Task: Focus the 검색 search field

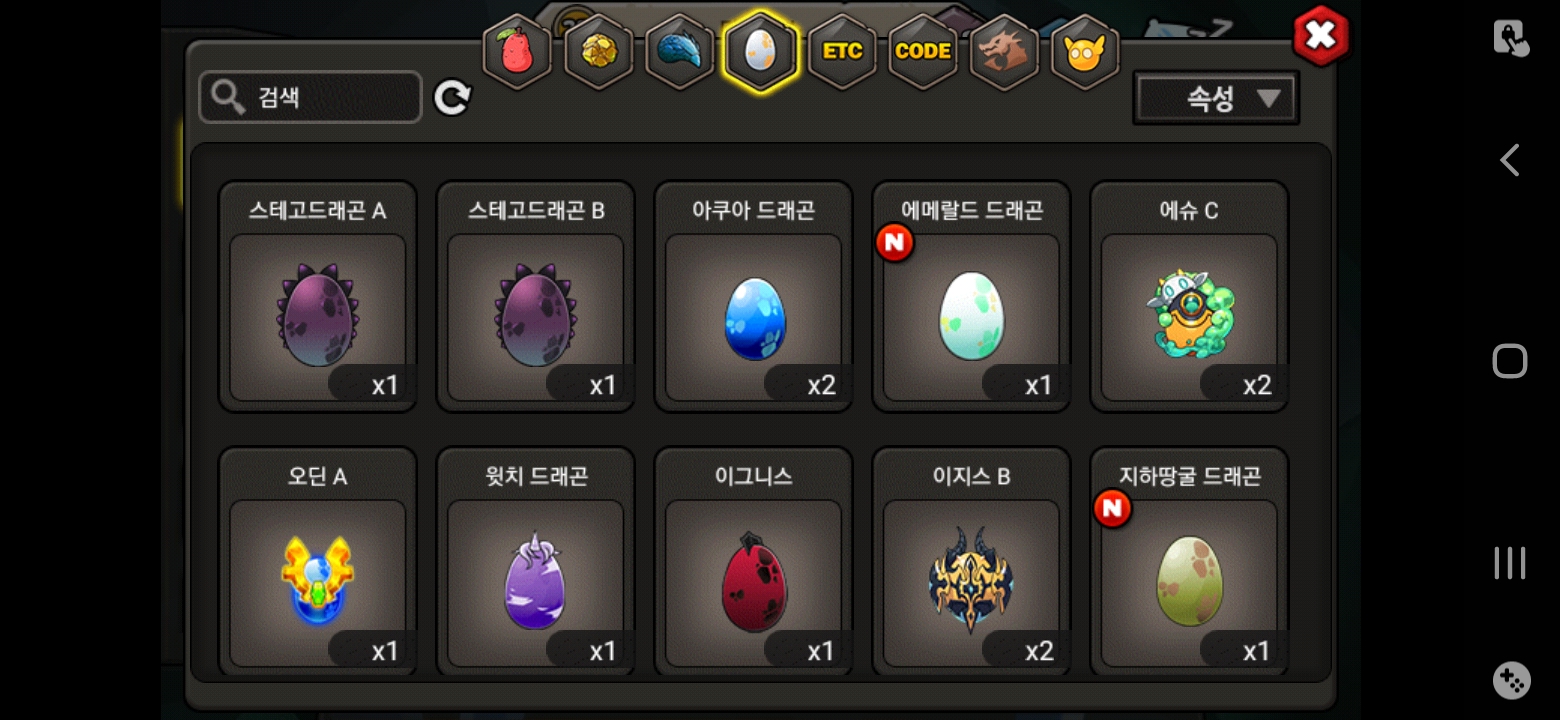Action: [310, 97]
